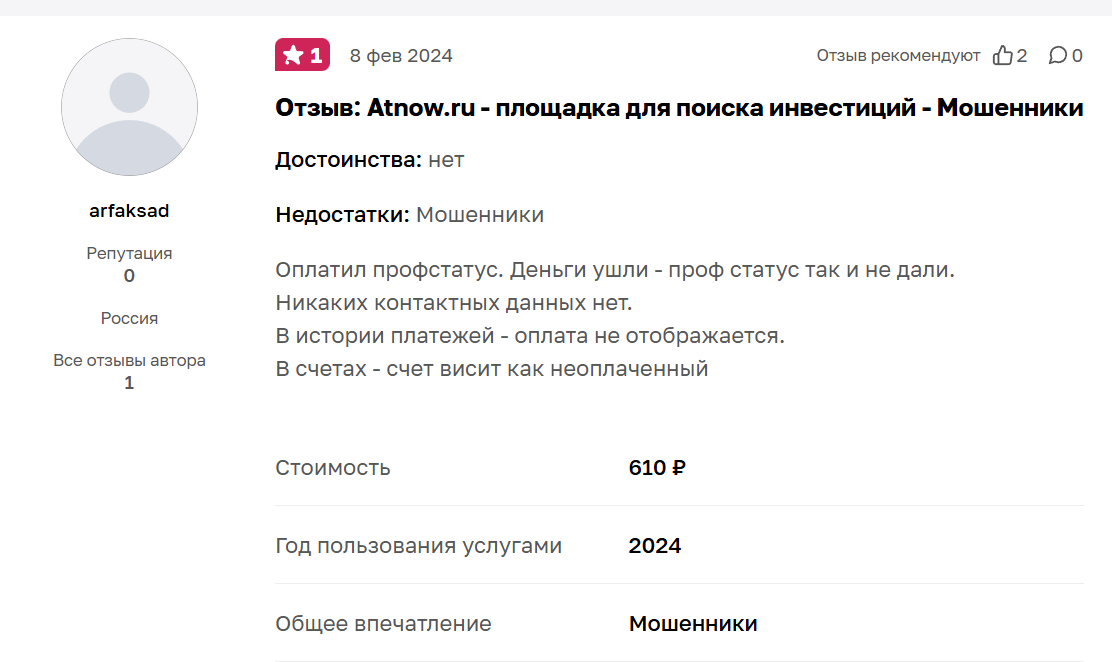
Task: Open arfaksad's user profile
Action: [x=129, y=211]
